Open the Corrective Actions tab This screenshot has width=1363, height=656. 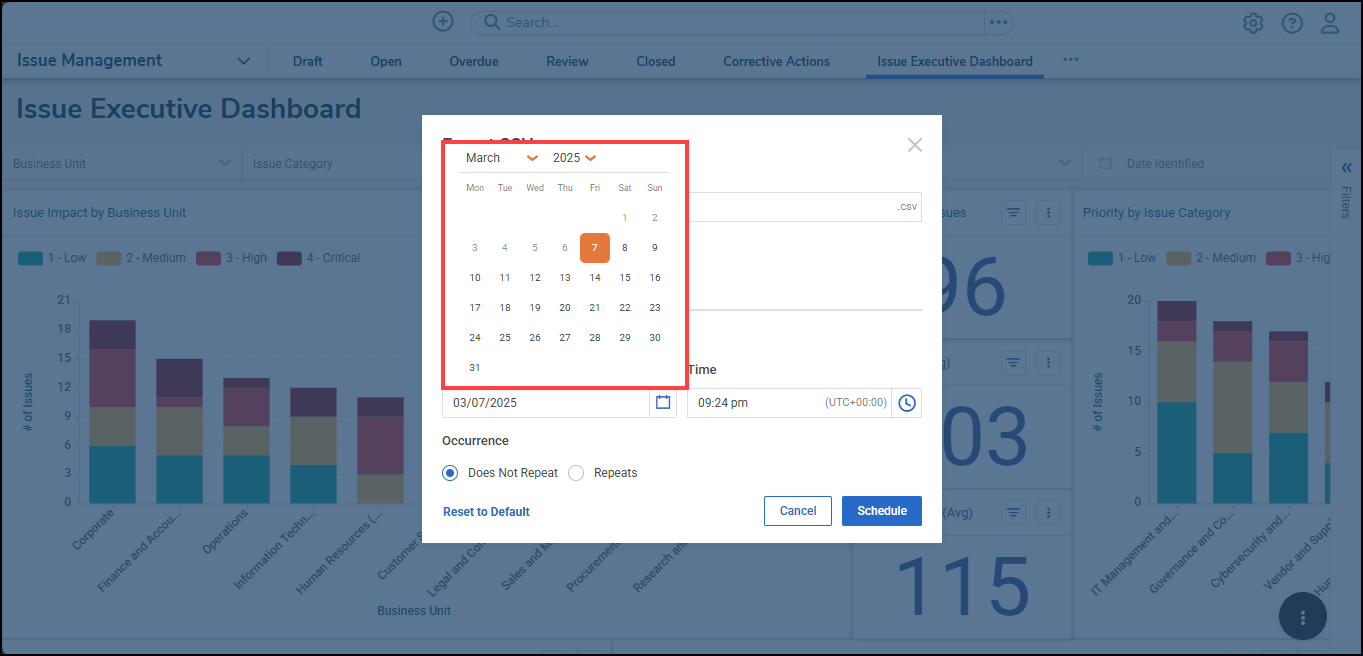click(776, 61)
